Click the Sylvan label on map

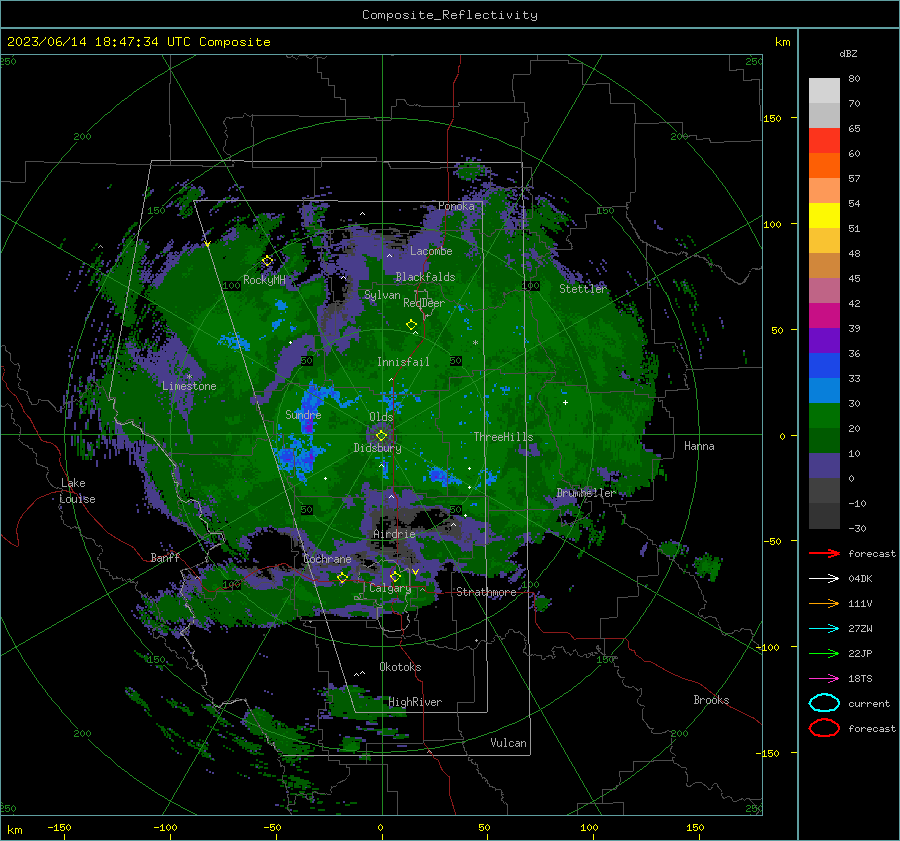(x=382, y=295)
